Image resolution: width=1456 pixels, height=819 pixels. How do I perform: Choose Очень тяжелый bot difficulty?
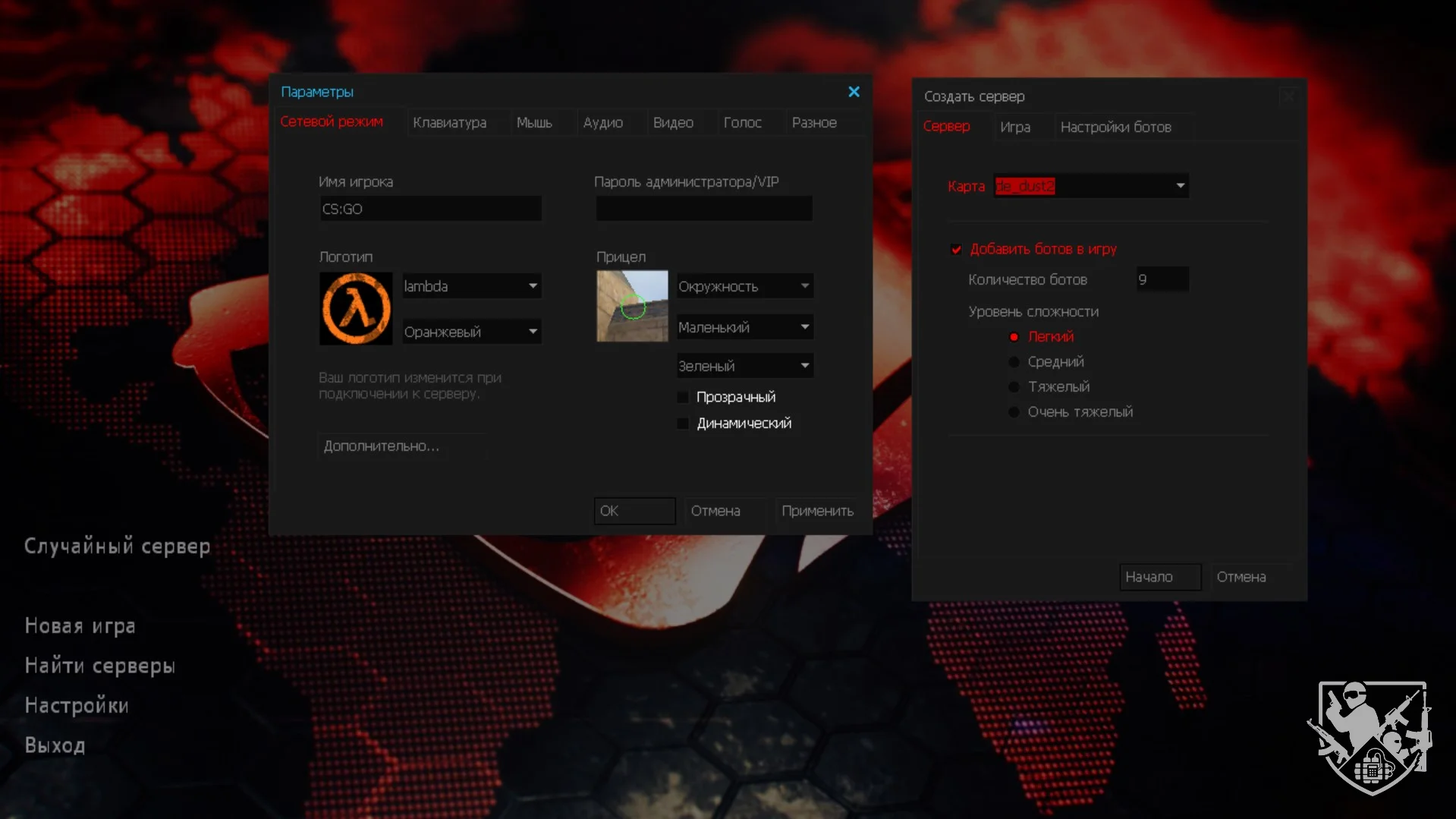coord(1014,412)
